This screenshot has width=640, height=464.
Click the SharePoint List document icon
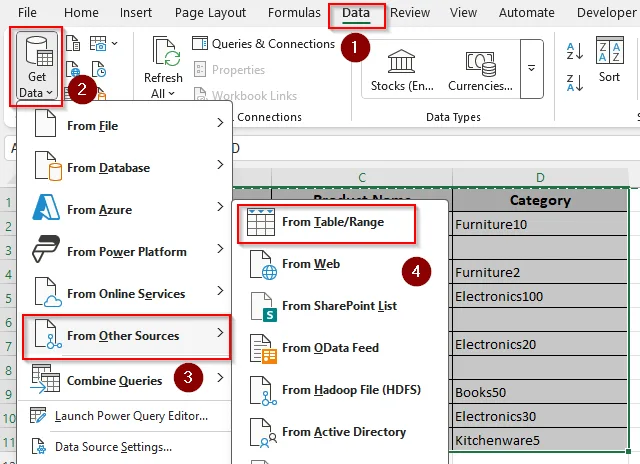(263, 307)
